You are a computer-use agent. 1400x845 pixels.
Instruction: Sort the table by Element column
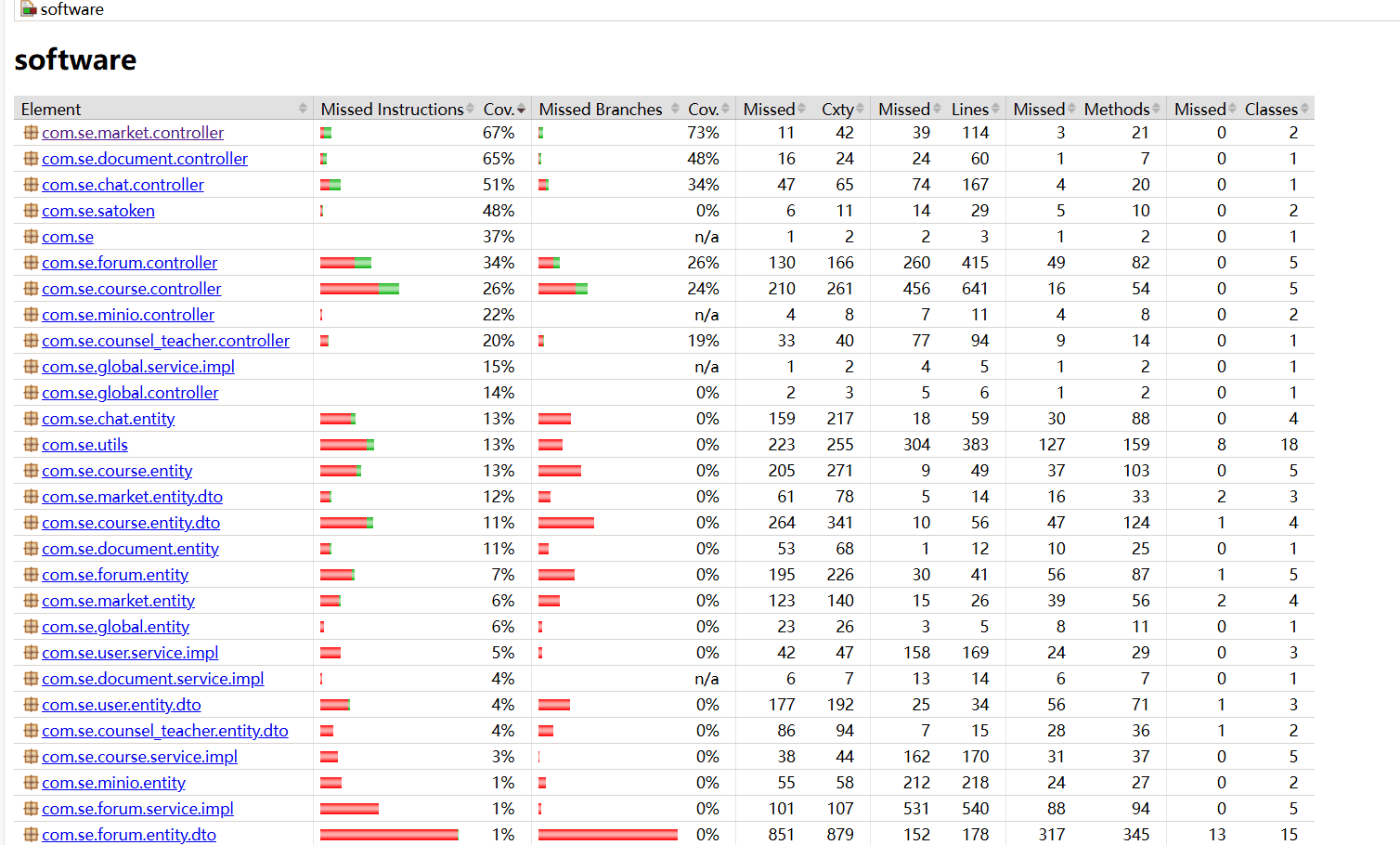(x=163, y=109)
